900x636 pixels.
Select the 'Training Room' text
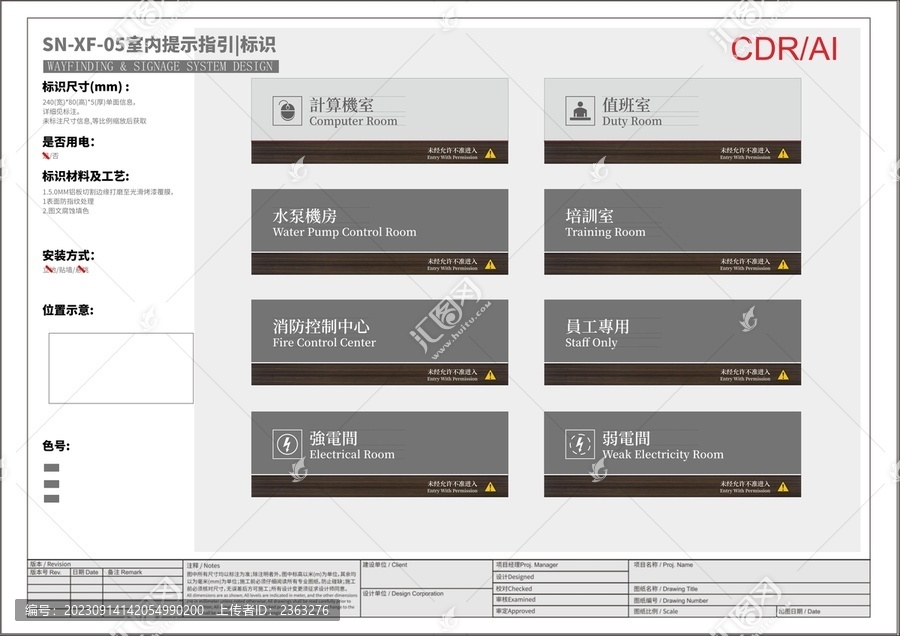(605, 232)
